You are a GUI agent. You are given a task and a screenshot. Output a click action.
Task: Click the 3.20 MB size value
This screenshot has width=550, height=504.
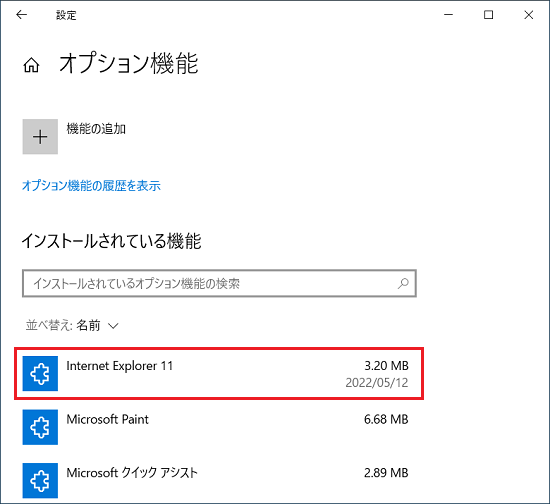tap(387, 365)
